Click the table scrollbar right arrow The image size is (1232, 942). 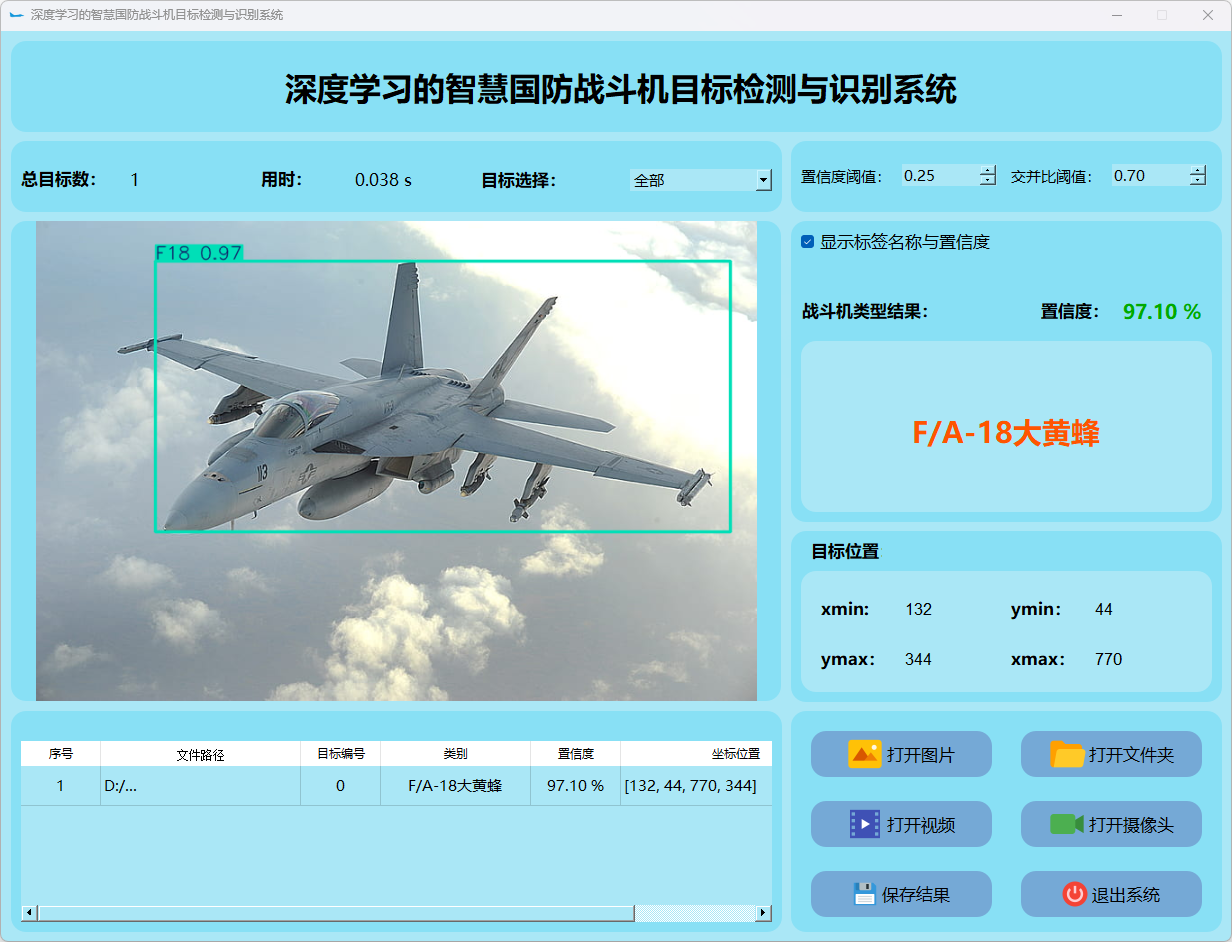(764, 913)
